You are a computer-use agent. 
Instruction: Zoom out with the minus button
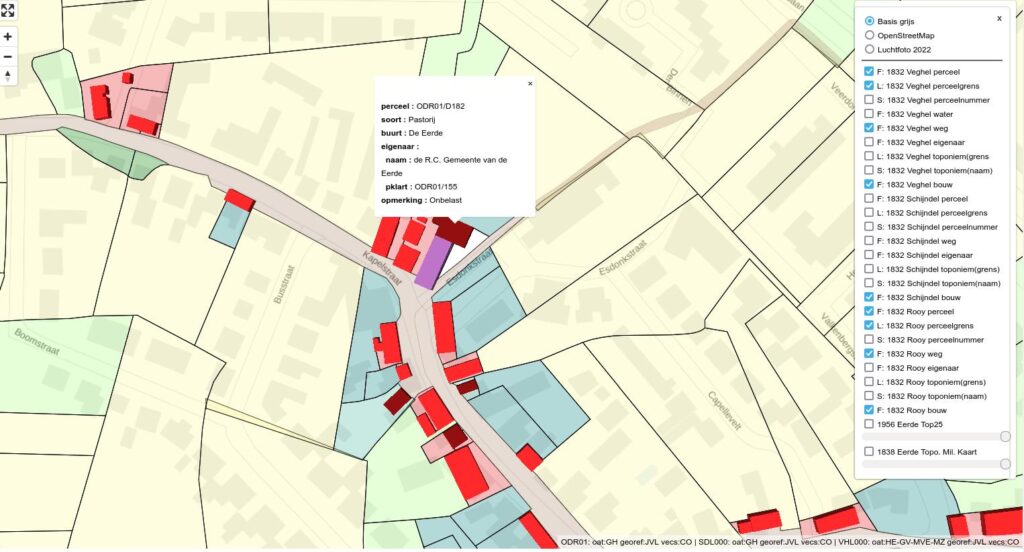pos(8,56)
